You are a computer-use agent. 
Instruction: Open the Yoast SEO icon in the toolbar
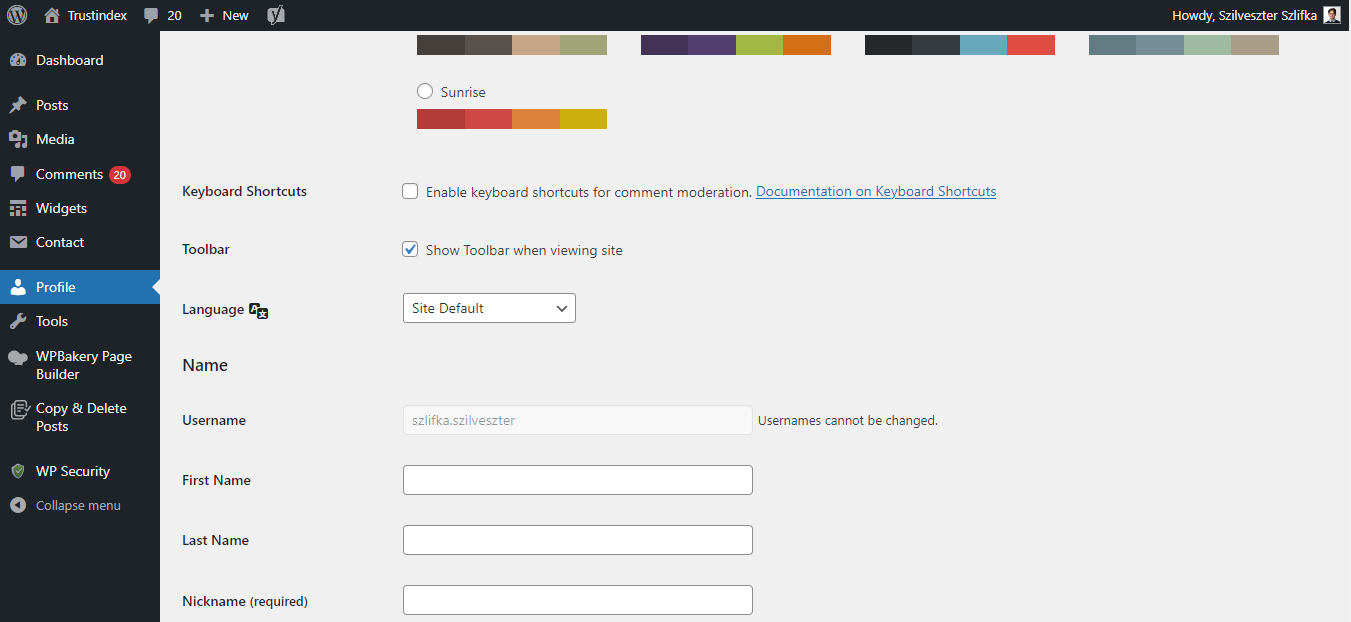click(275, 15)
